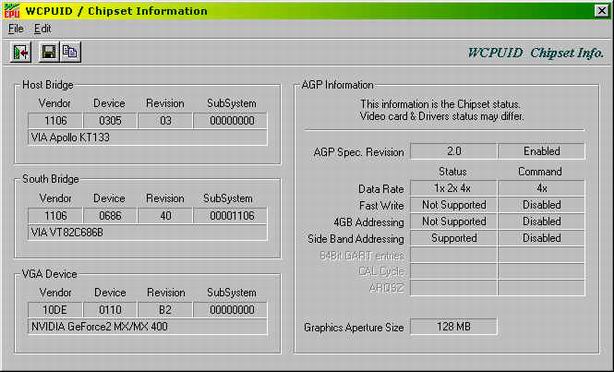Click AGP Spec. Revision value 2.0
This screenshot has height=372, width=614.
tap(454, 151)
